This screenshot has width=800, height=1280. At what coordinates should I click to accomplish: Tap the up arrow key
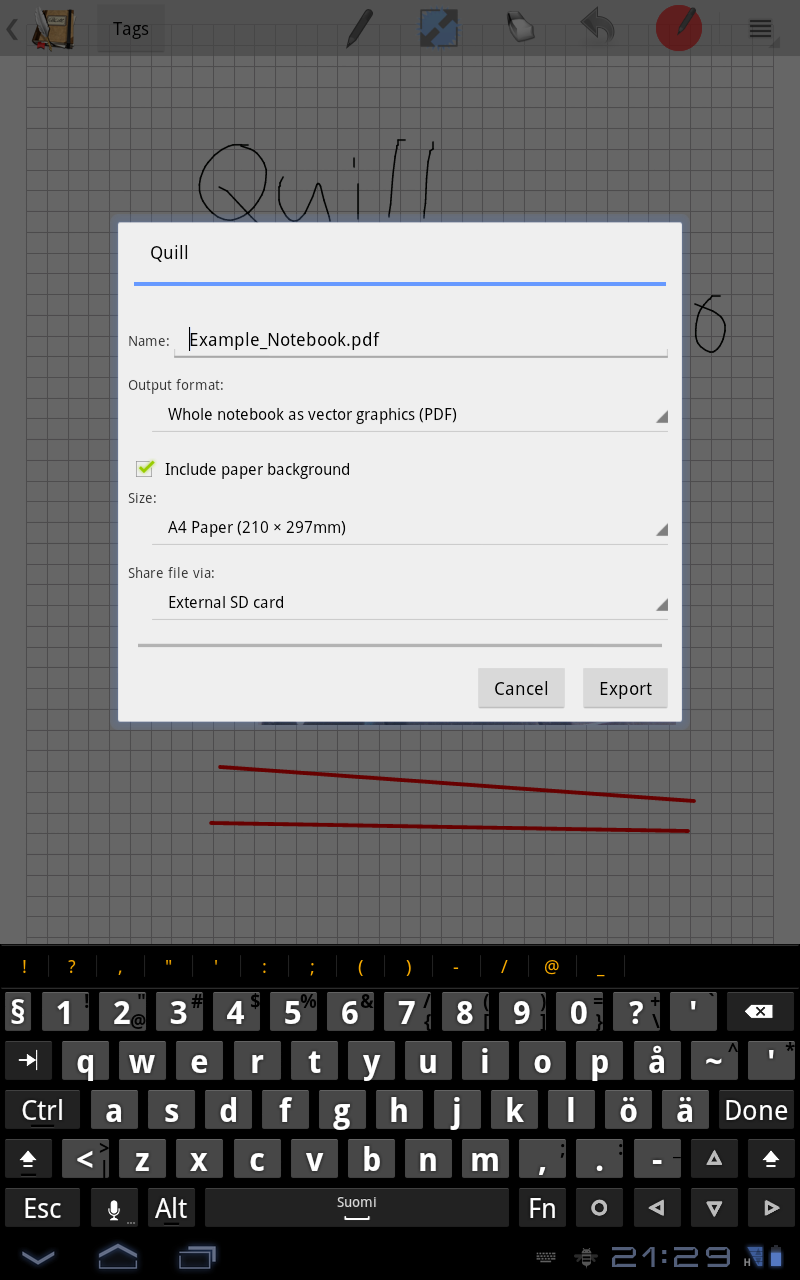[714, 1158]
